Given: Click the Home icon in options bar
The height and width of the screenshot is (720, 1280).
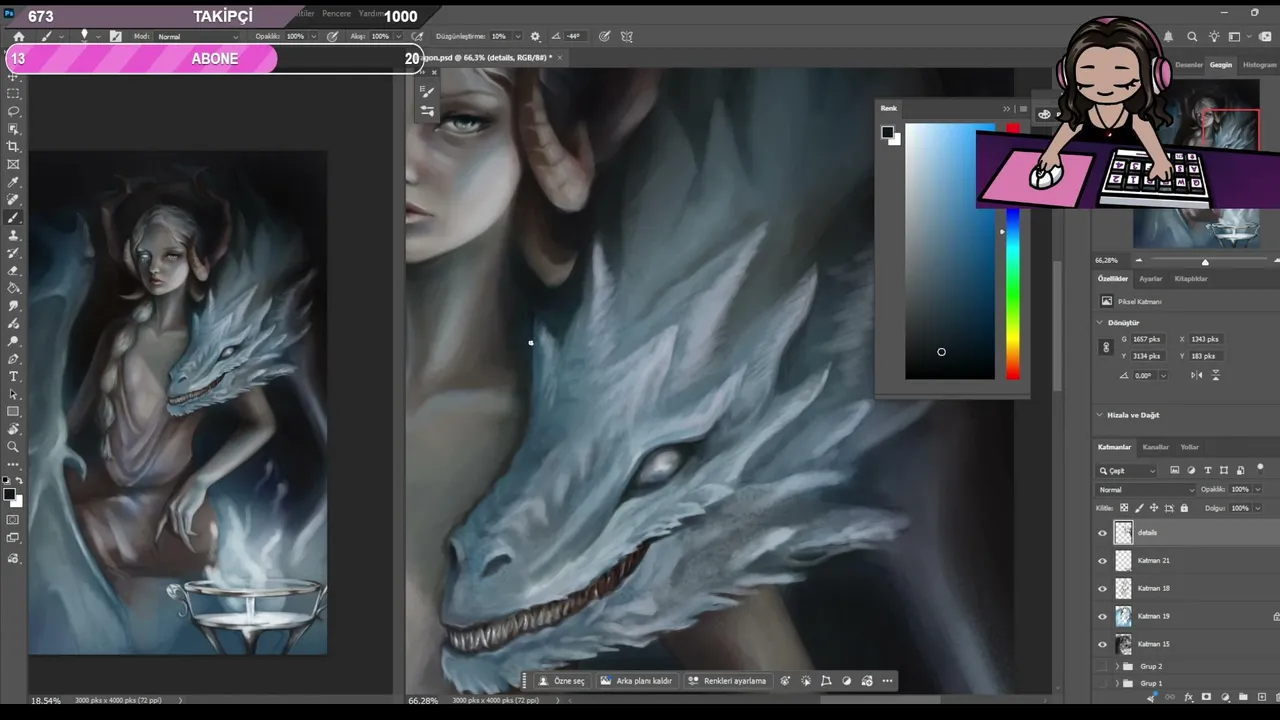Looking at the screenshot, I should (x=18, y=36).
